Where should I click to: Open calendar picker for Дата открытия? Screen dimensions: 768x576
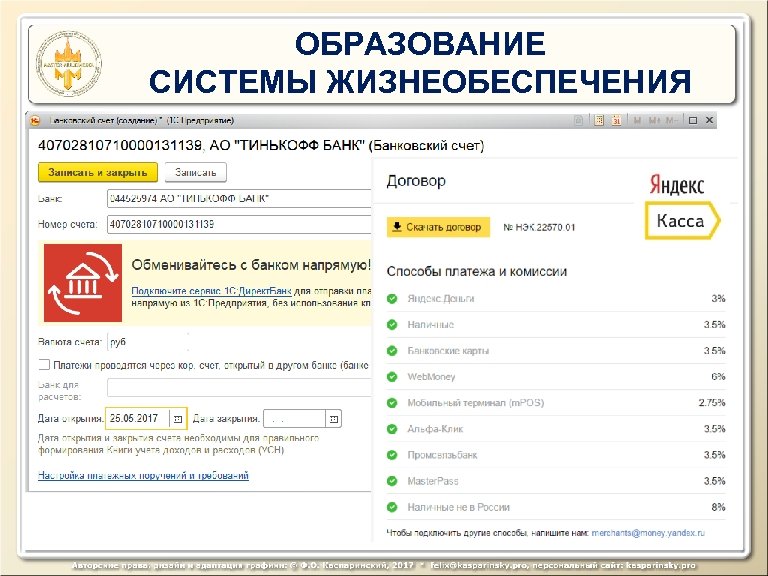[x=178, y=419]
